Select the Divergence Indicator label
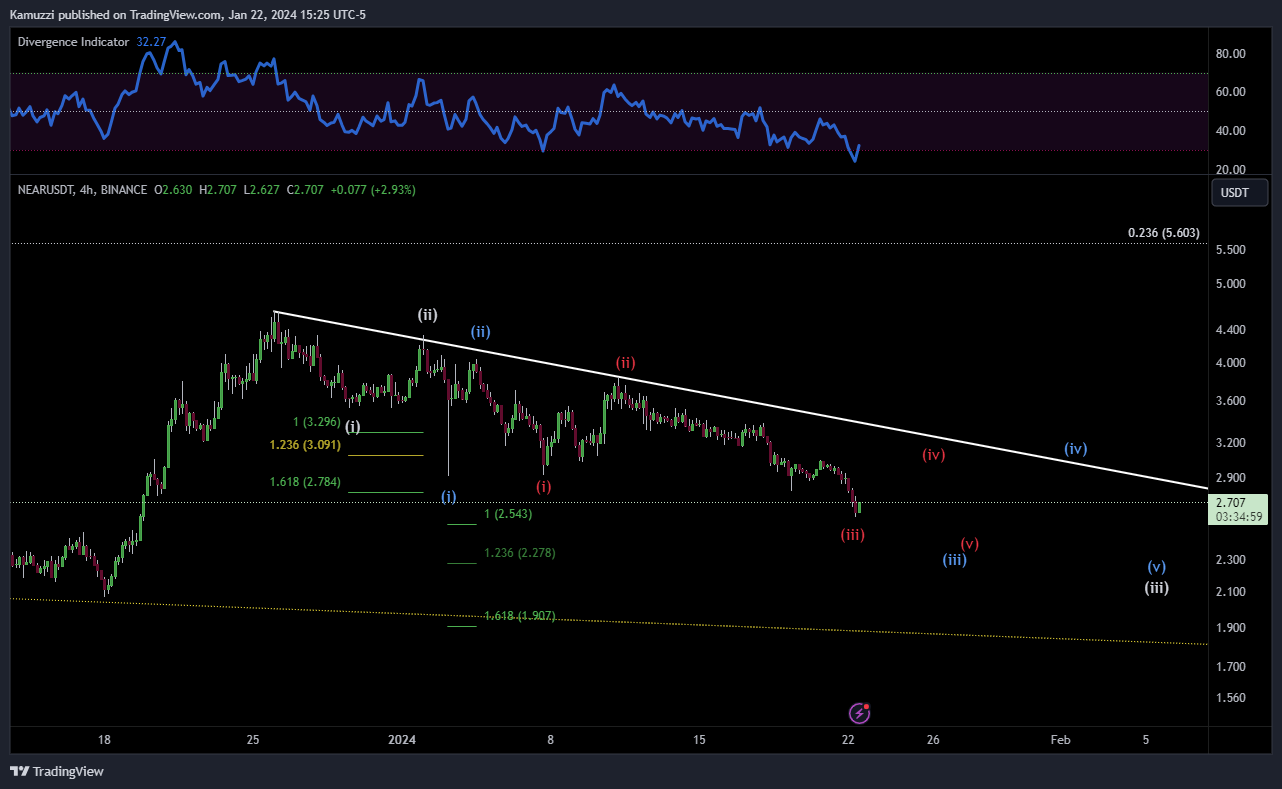The height and width of the screenshot is (789, 1282). (73, 42)
